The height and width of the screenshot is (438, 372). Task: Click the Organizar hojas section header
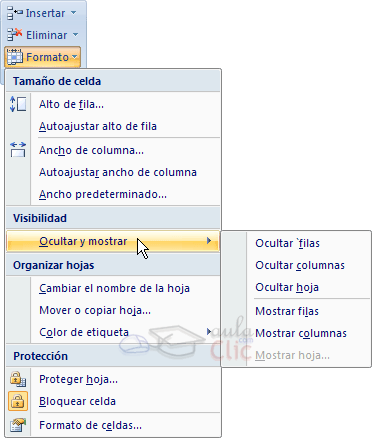(x=113, y=265)
